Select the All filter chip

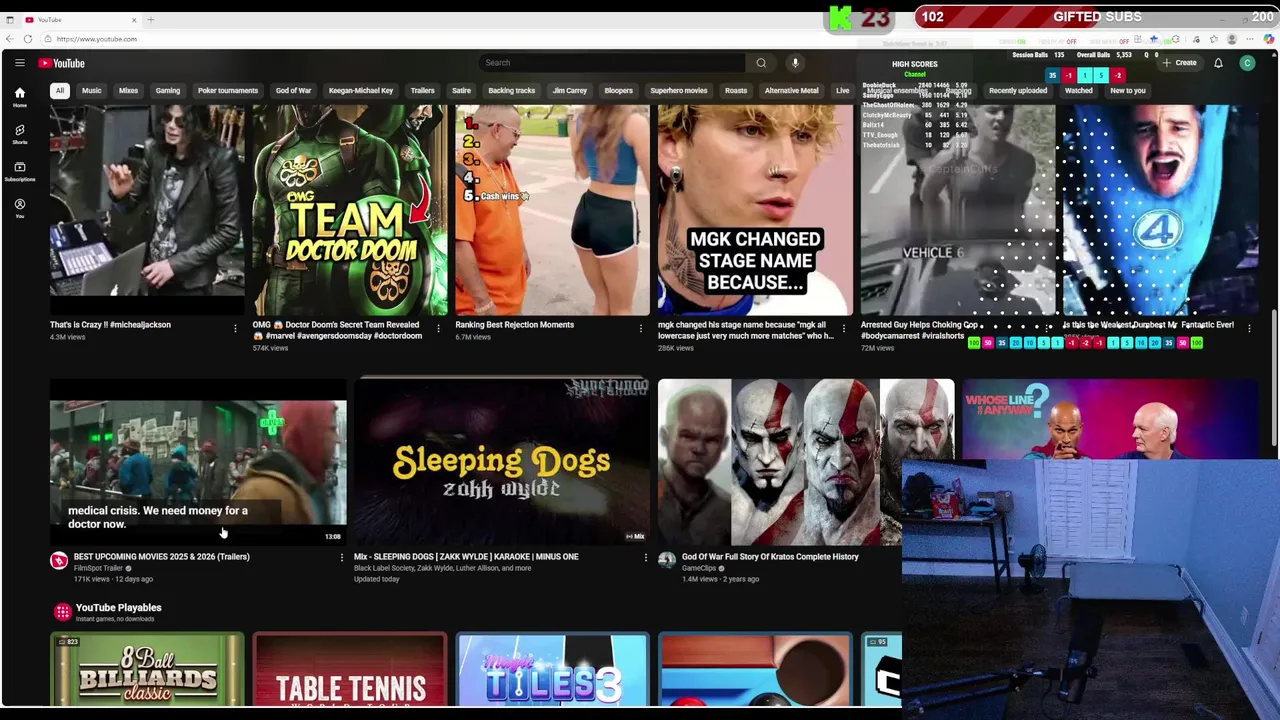[x=60, y=91]
